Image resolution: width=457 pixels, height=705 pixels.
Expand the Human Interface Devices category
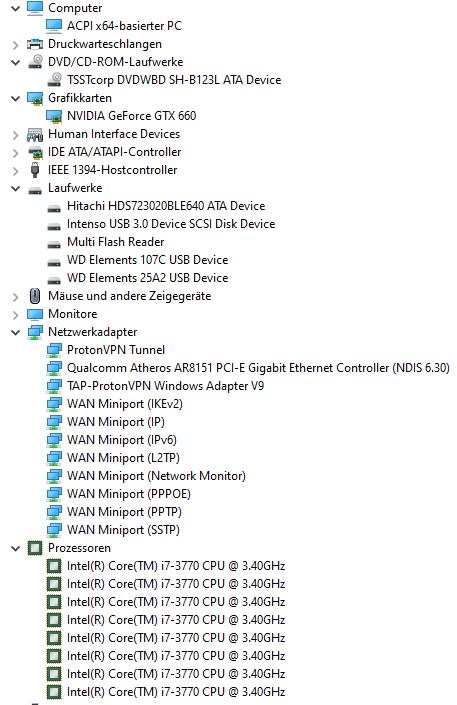(16, 134)
